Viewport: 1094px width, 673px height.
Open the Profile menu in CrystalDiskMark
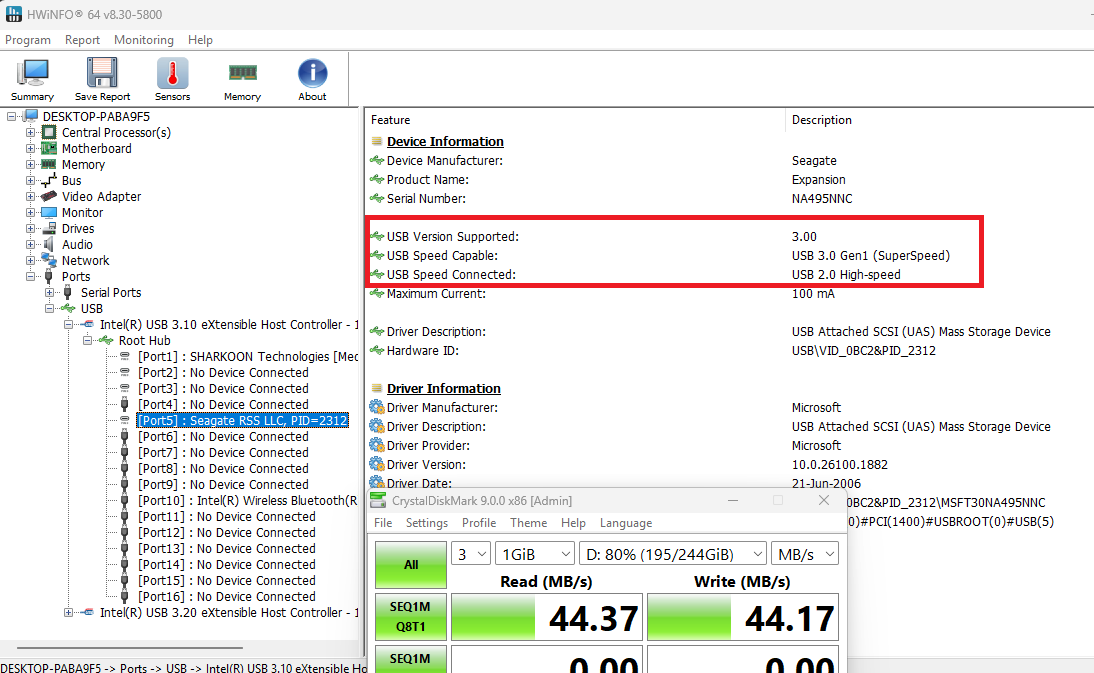coord(479,522)
